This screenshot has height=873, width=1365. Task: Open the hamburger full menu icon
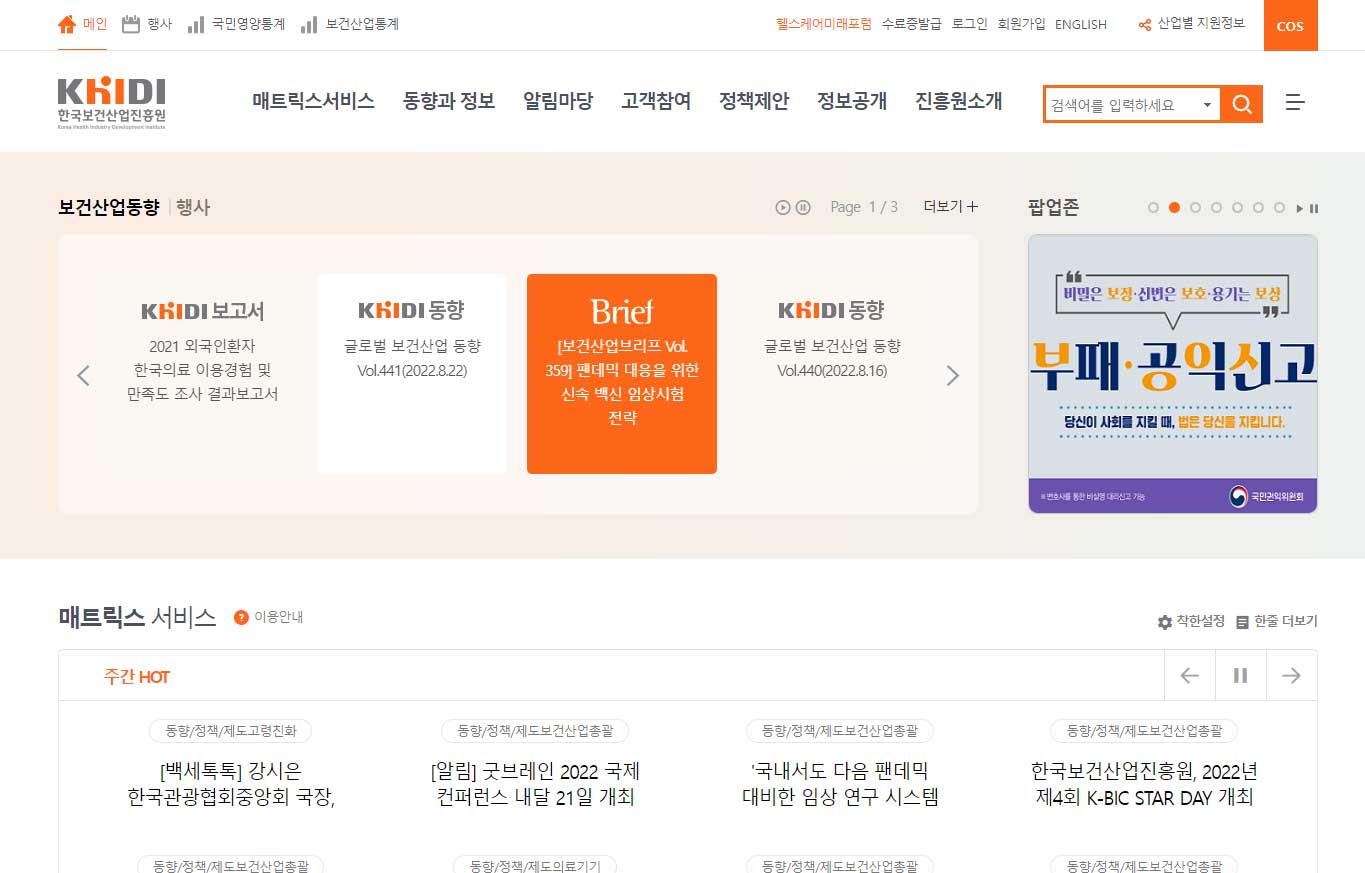click(1295, 103)
